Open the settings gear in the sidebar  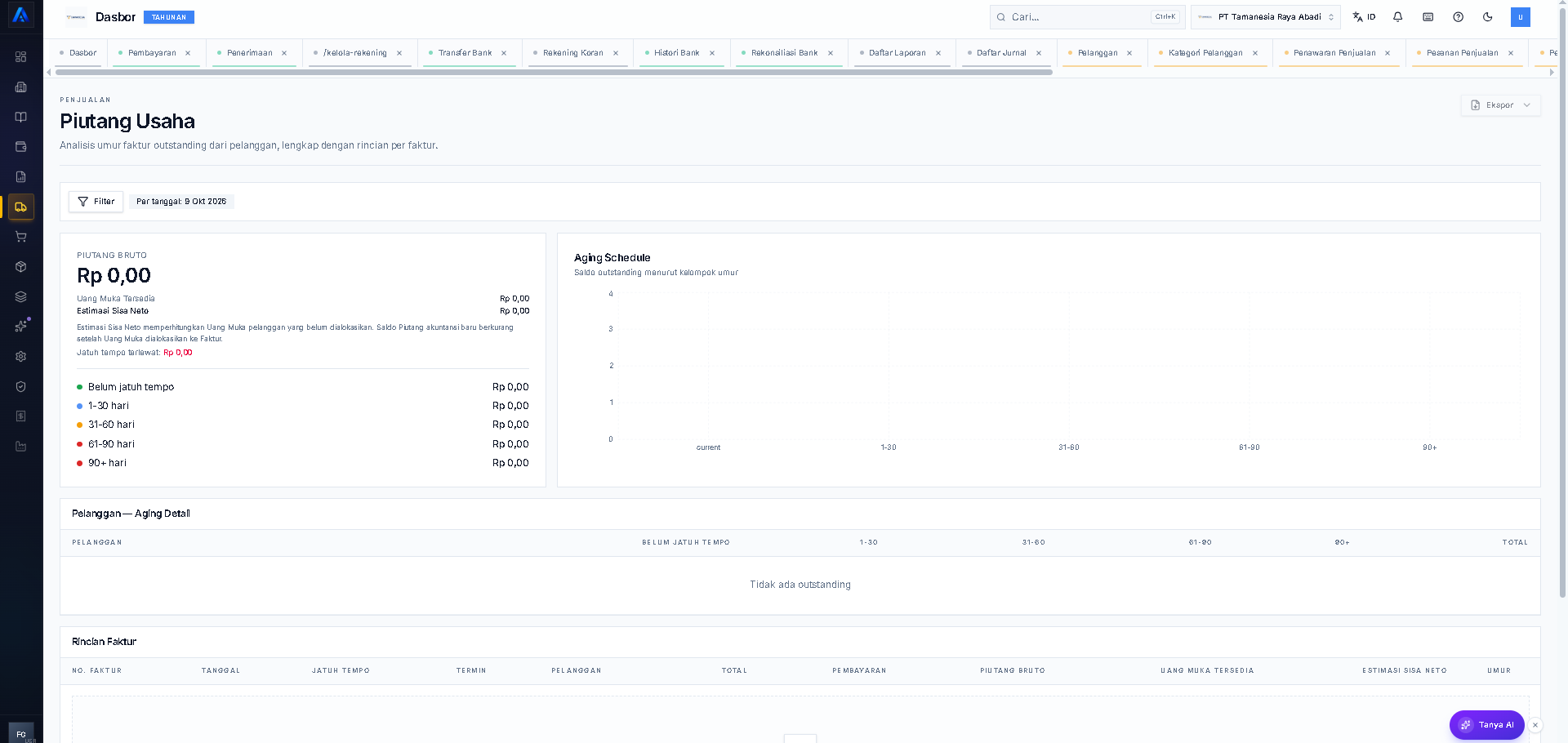[x=21, y=357]
